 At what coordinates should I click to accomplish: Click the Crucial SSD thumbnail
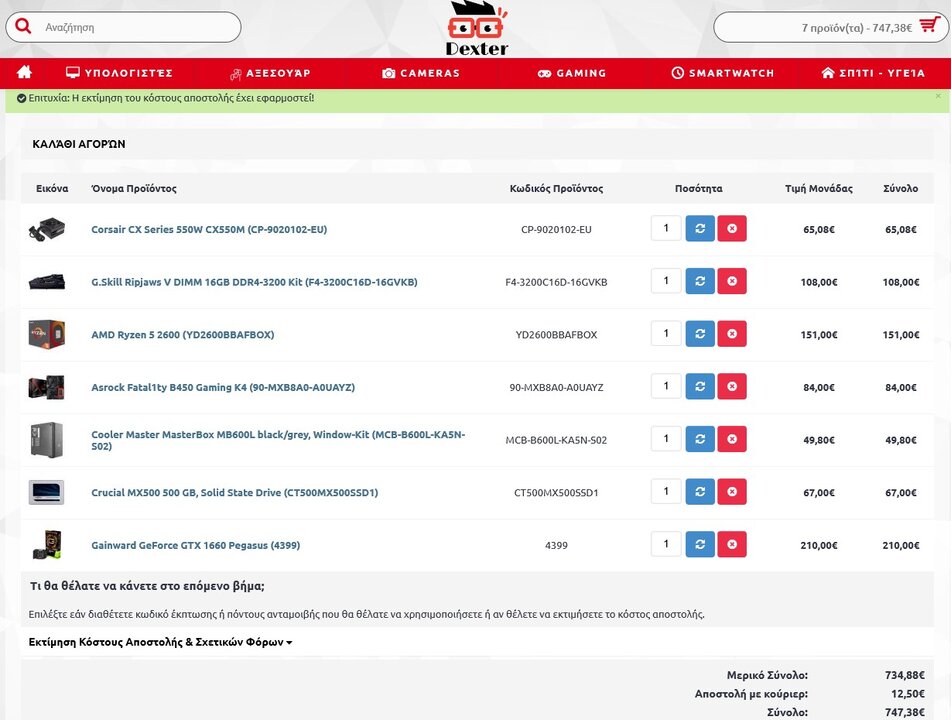click(47, 493)
